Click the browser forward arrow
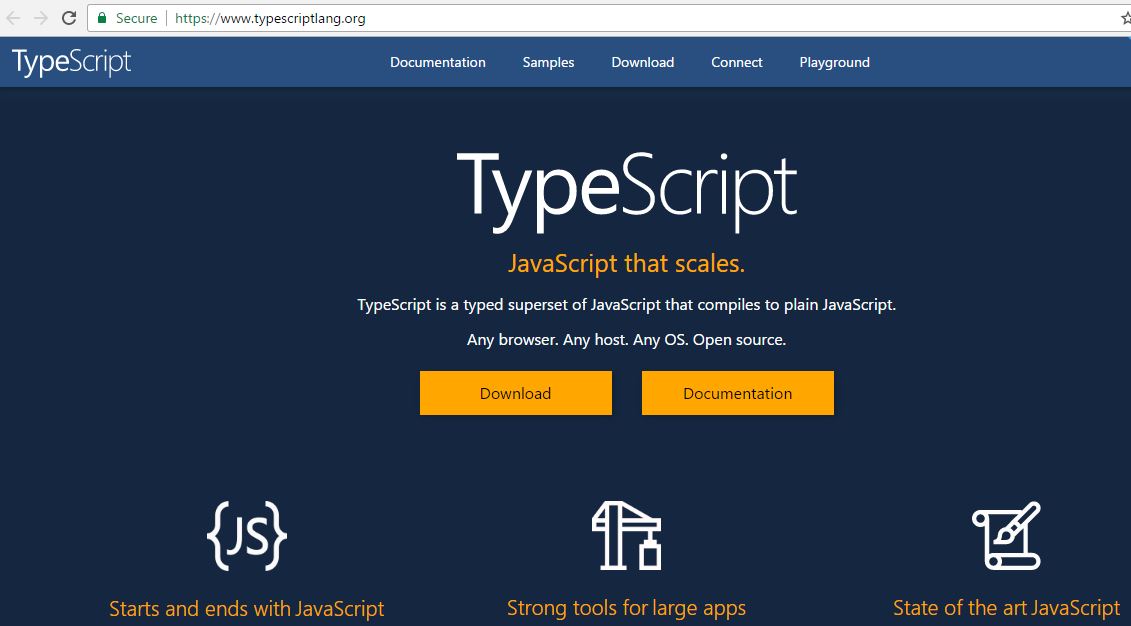Viewport: 1131px width, 626px height. tap(40, 18)
